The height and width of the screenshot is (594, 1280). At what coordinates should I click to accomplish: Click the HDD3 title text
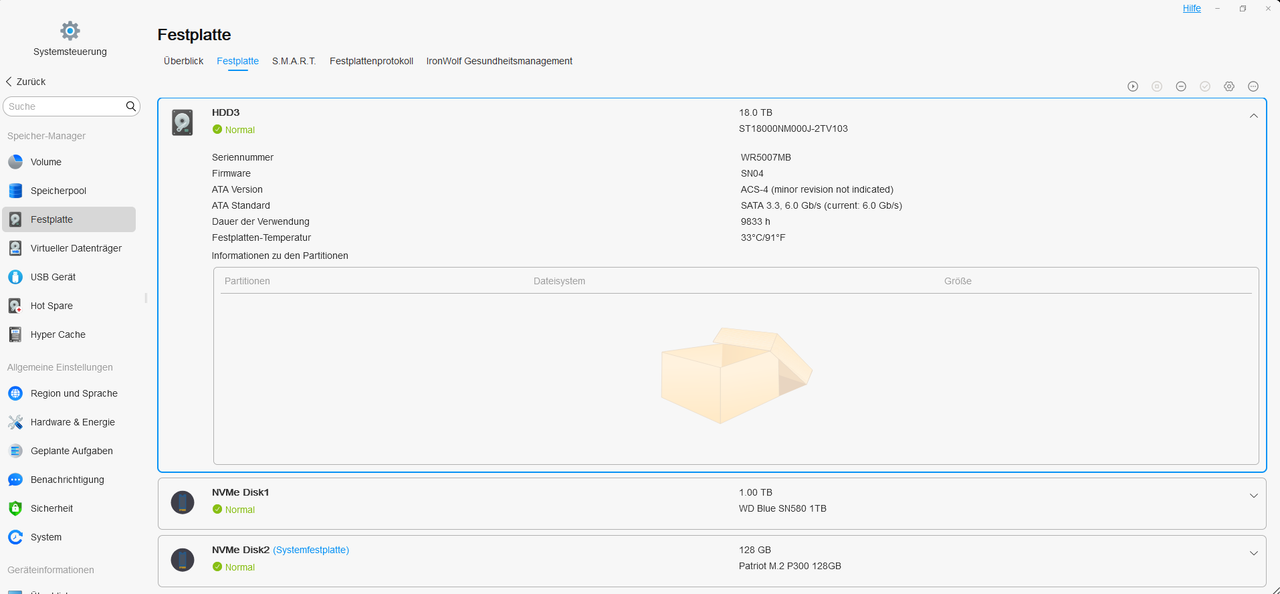tap(226, 113)
